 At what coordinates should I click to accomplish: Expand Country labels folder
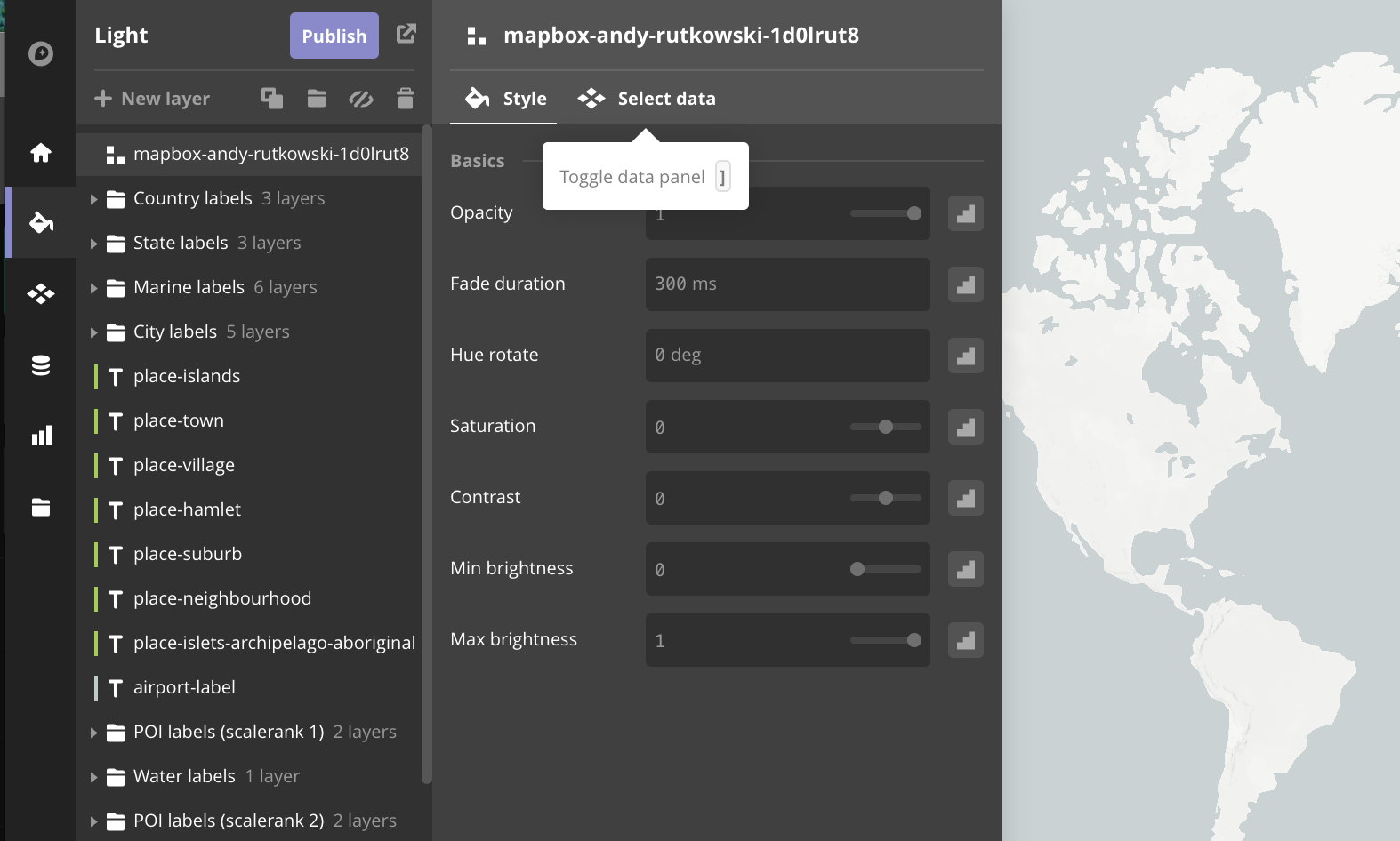click(x=93, y=199)
